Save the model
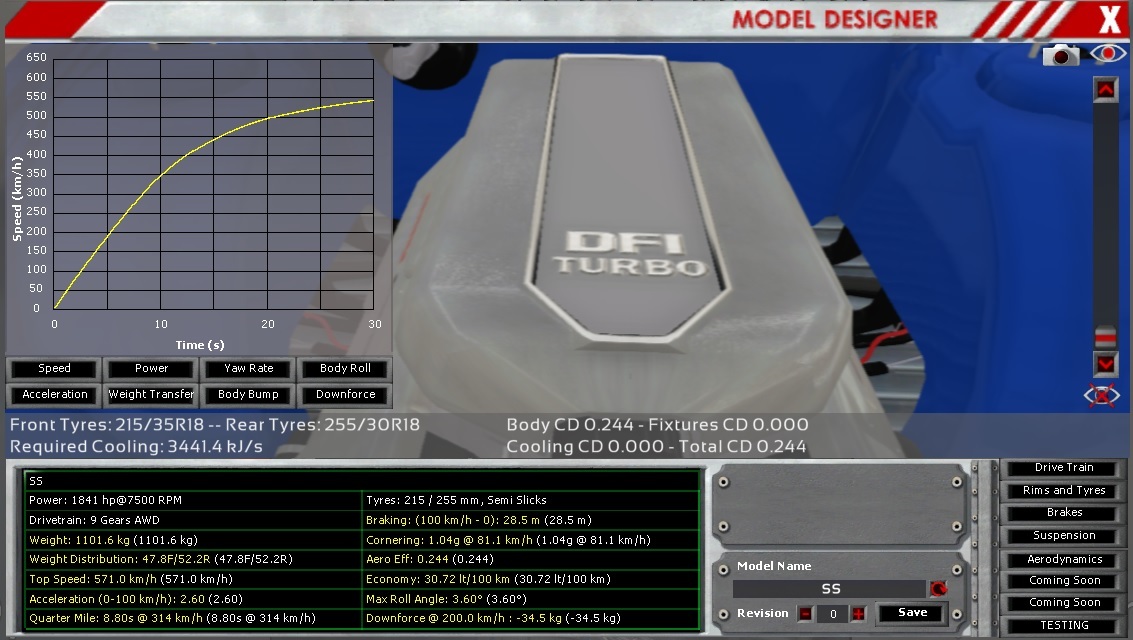Image resolution: width=1133 pixels, height=640 pixels. [912, 613]
